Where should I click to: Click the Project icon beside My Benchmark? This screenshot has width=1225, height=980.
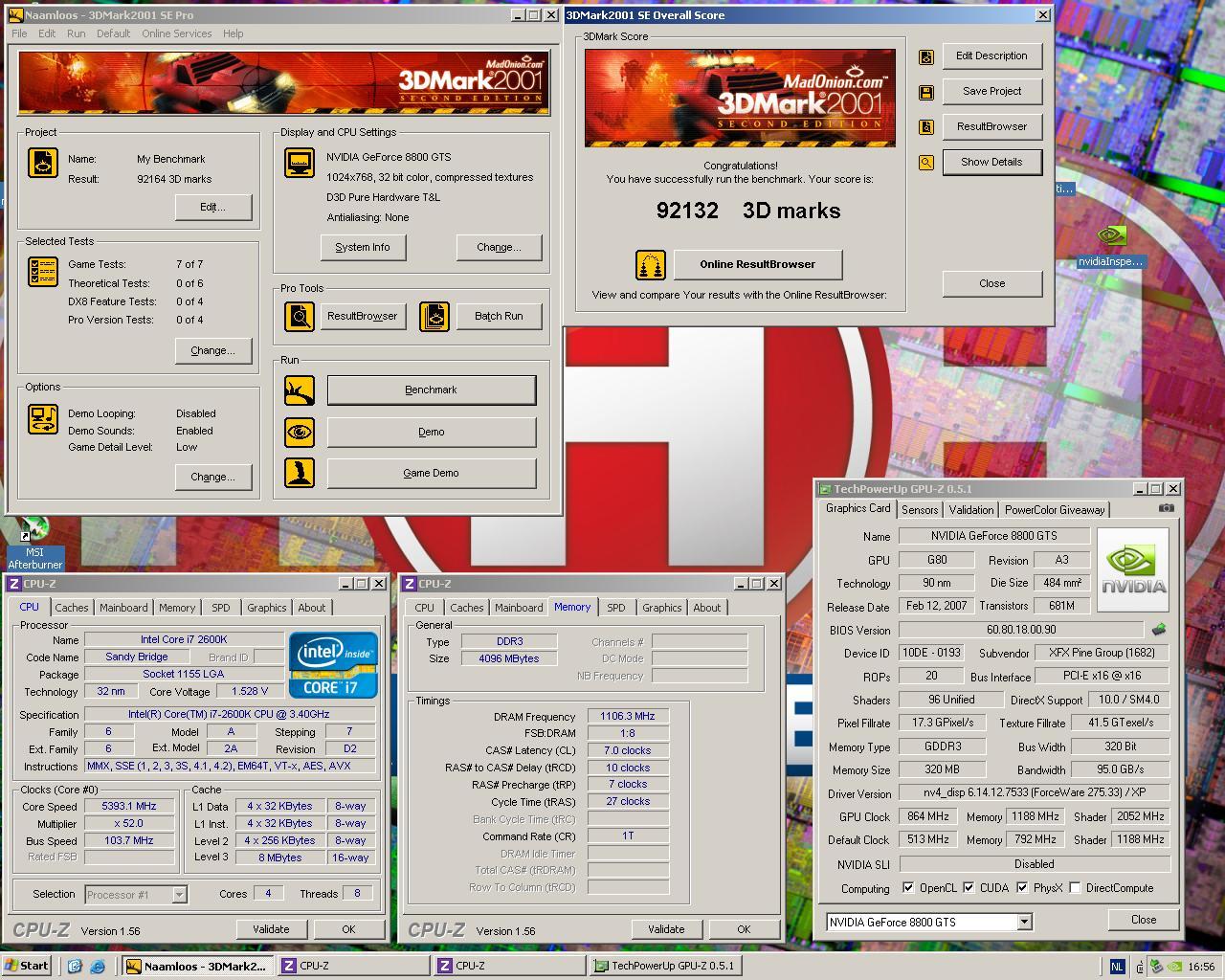[43, 163]
